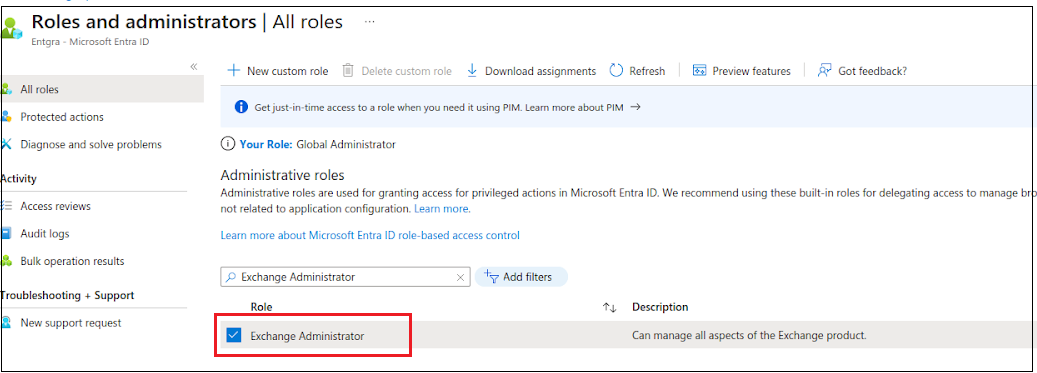
Task: Uncheck the Exchange Administrator checkbox
Action: coord(233,335)
